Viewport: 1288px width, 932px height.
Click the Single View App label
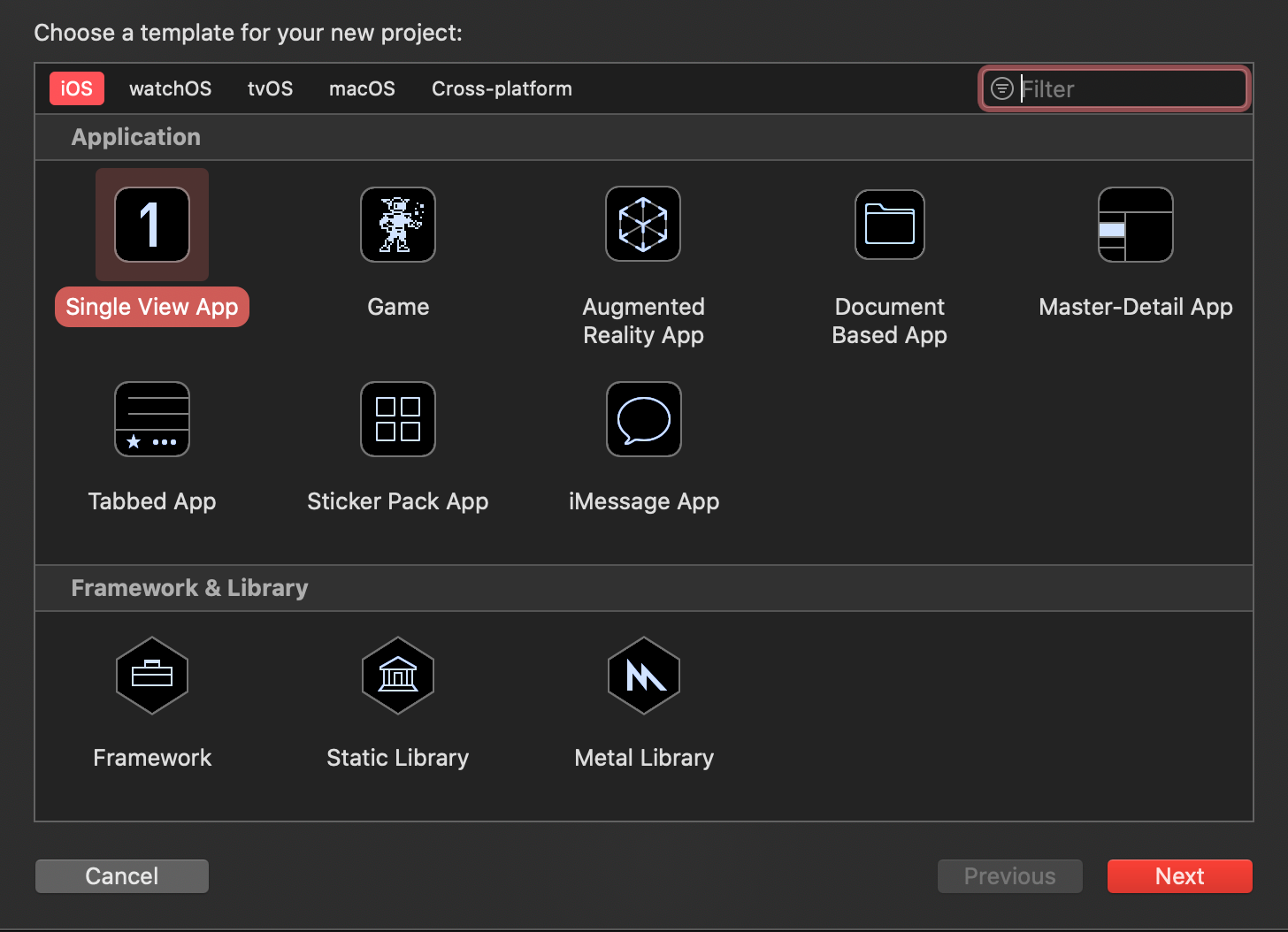[x=152, y=307]
